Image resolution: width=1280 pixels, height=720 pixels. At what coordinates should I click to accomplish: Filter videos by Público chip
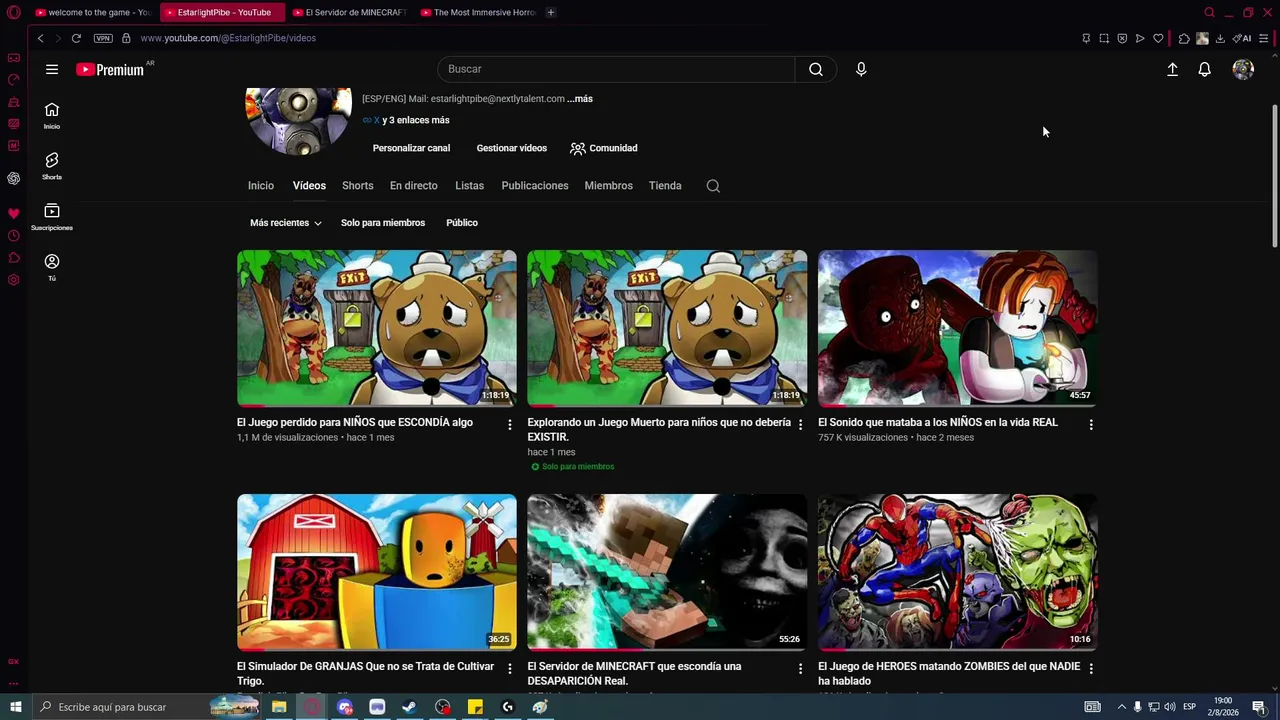(x=462, y=223)
